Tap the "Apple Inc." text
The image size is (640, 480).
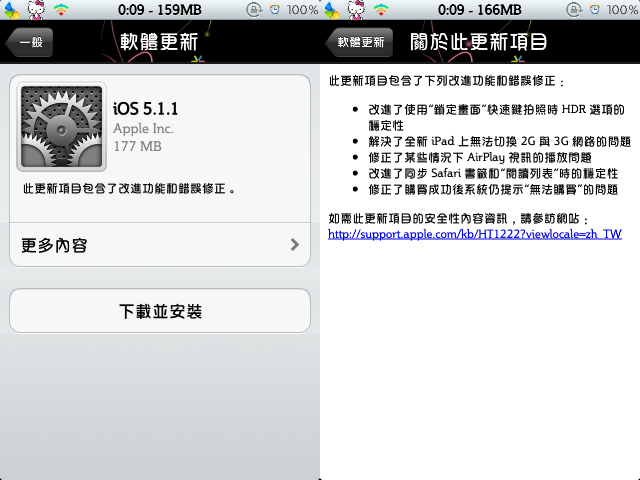(143, 129)
